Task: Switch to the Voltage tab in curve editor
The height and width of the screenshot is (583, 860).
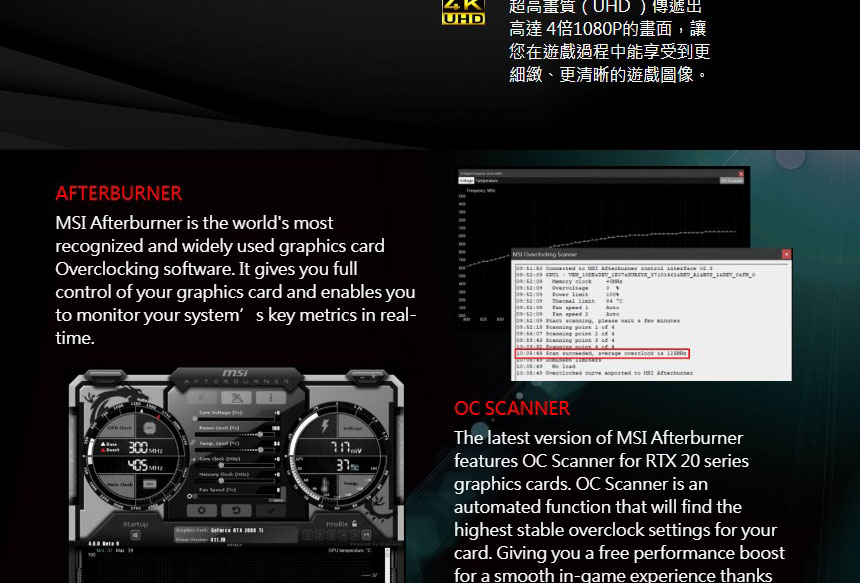Action: (x=466, y=180)
